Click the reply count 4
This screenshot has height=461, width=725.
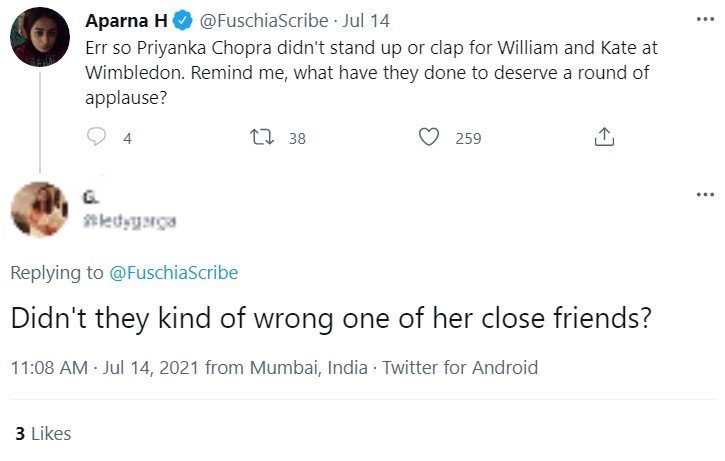128,138
